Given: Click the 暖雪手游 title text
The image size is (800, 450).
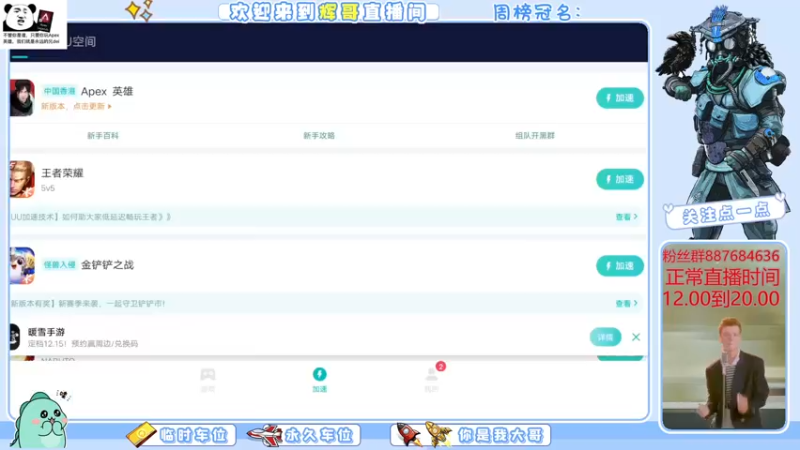Looking at the screenshot, I should (x=46, y=332).
